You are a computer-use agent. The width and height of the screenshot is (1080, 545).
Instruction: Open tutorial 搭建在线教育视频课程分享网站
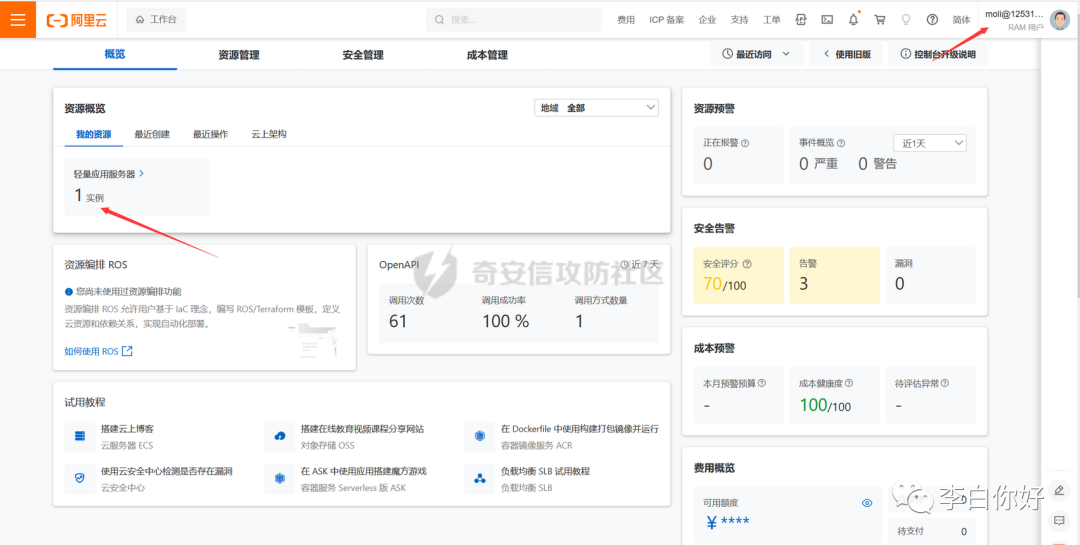(362, 429)
